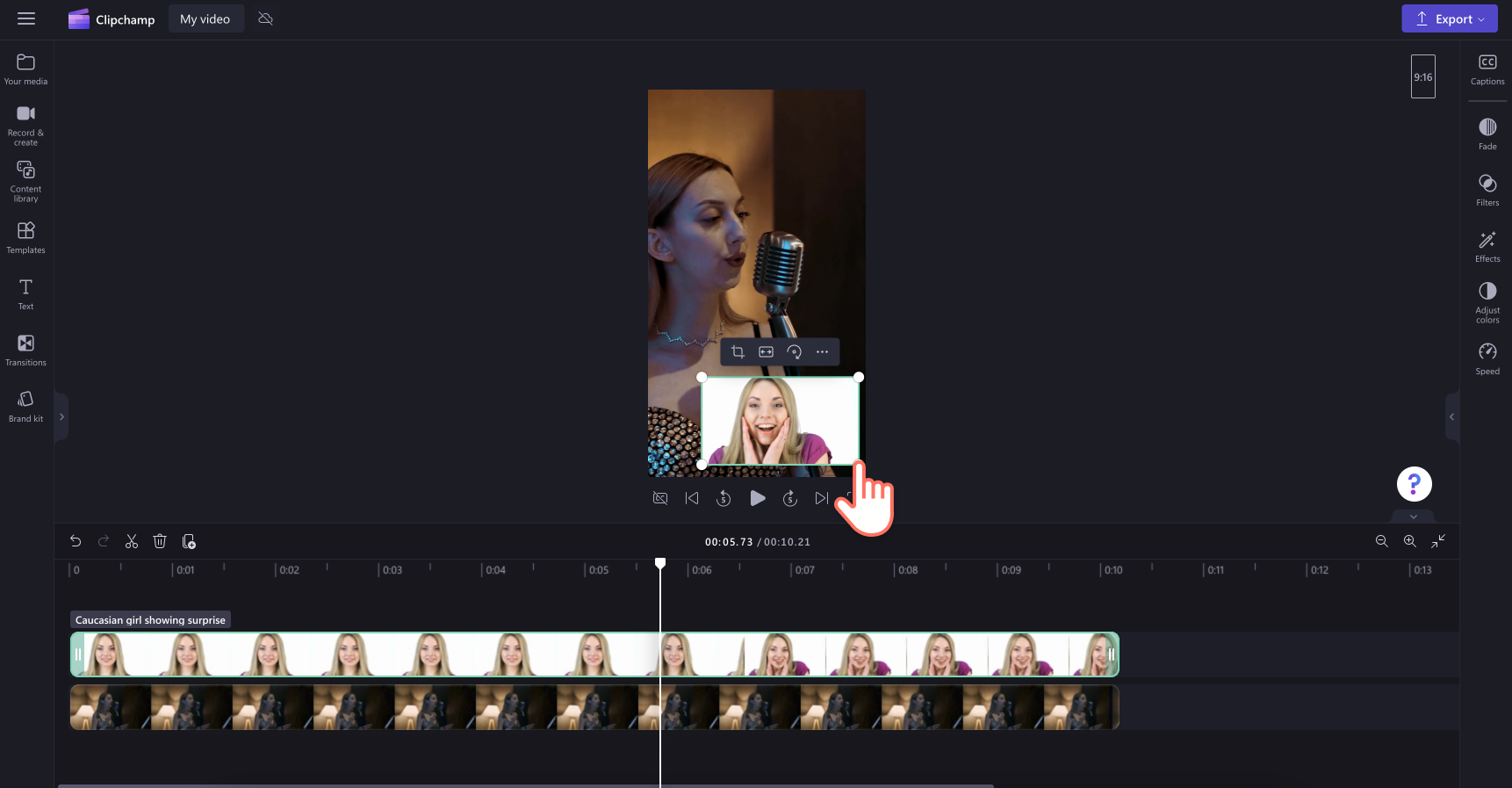The height and width of the screenshot is (788, 1512).
Task: Open the 9:16 aspect ratio selector
Action: click(1422, 76)
